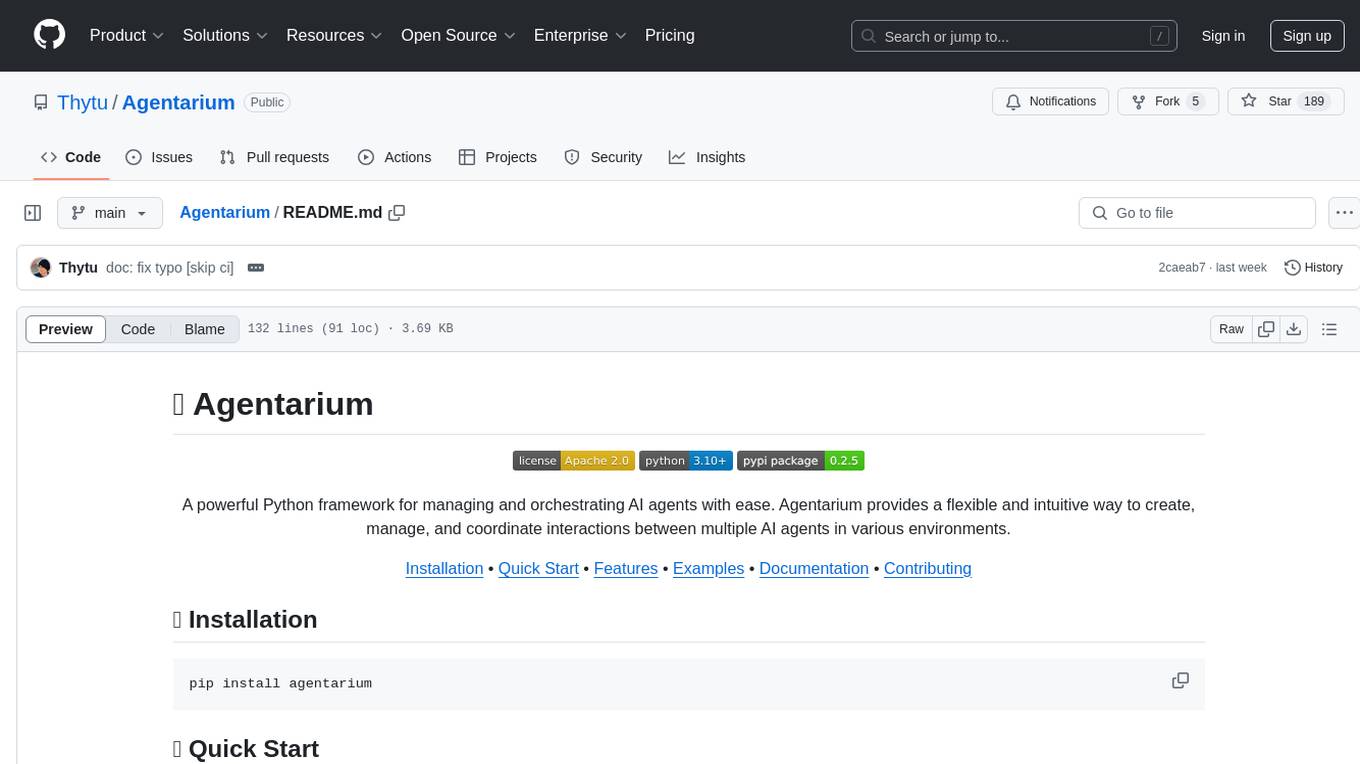The image size is (1360, 764).
Task: Click the python 3.10+ badge
Action: 686,461
